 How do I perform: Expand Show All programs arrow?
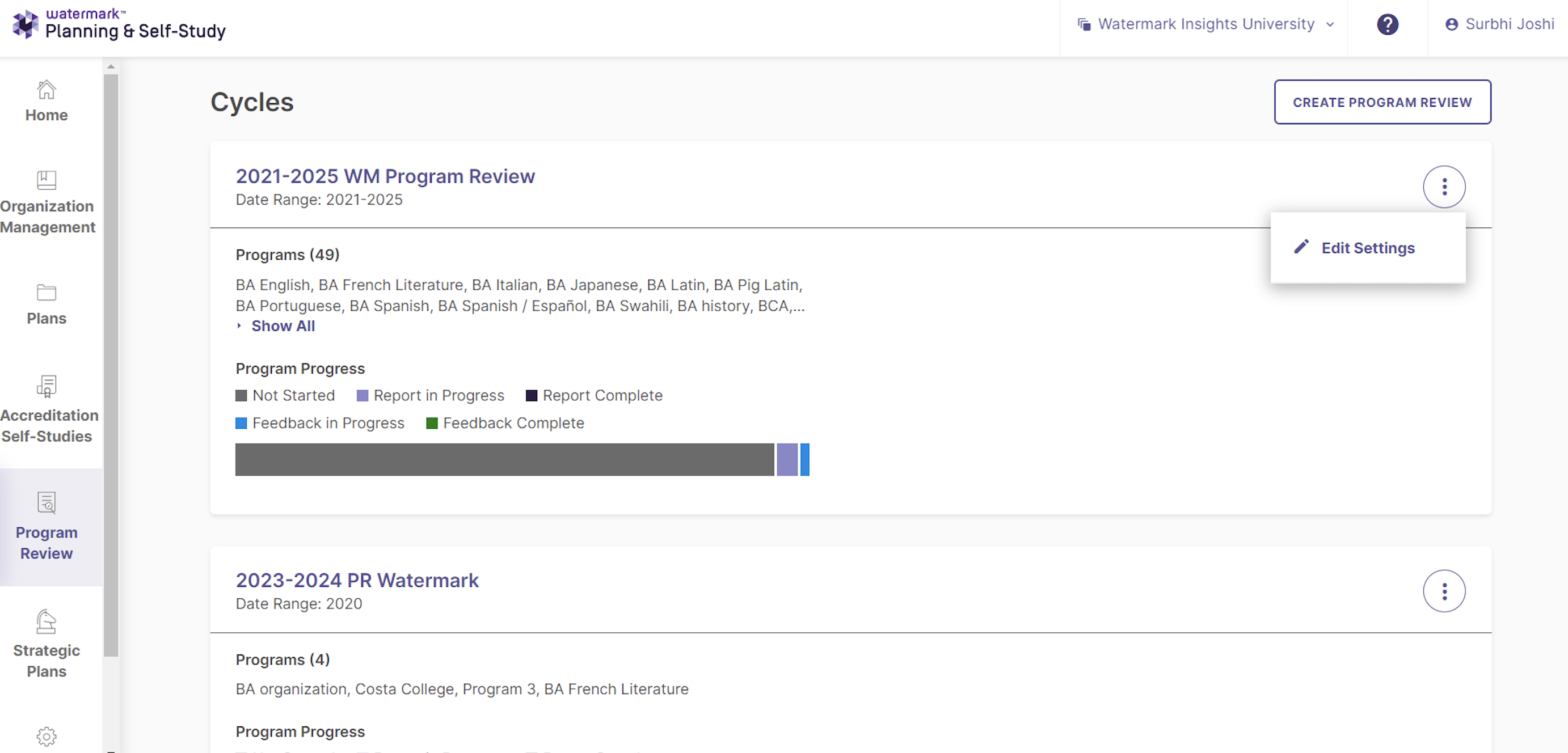(x=239, y=325)
